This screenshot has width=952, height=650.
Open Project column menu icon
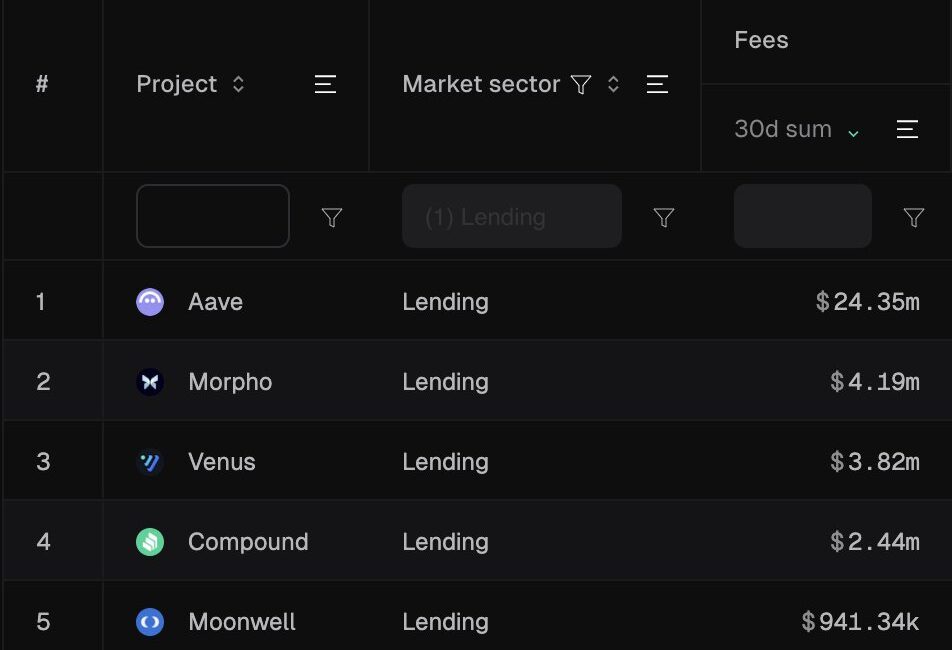pyautogui.click(x=325, y=84)
